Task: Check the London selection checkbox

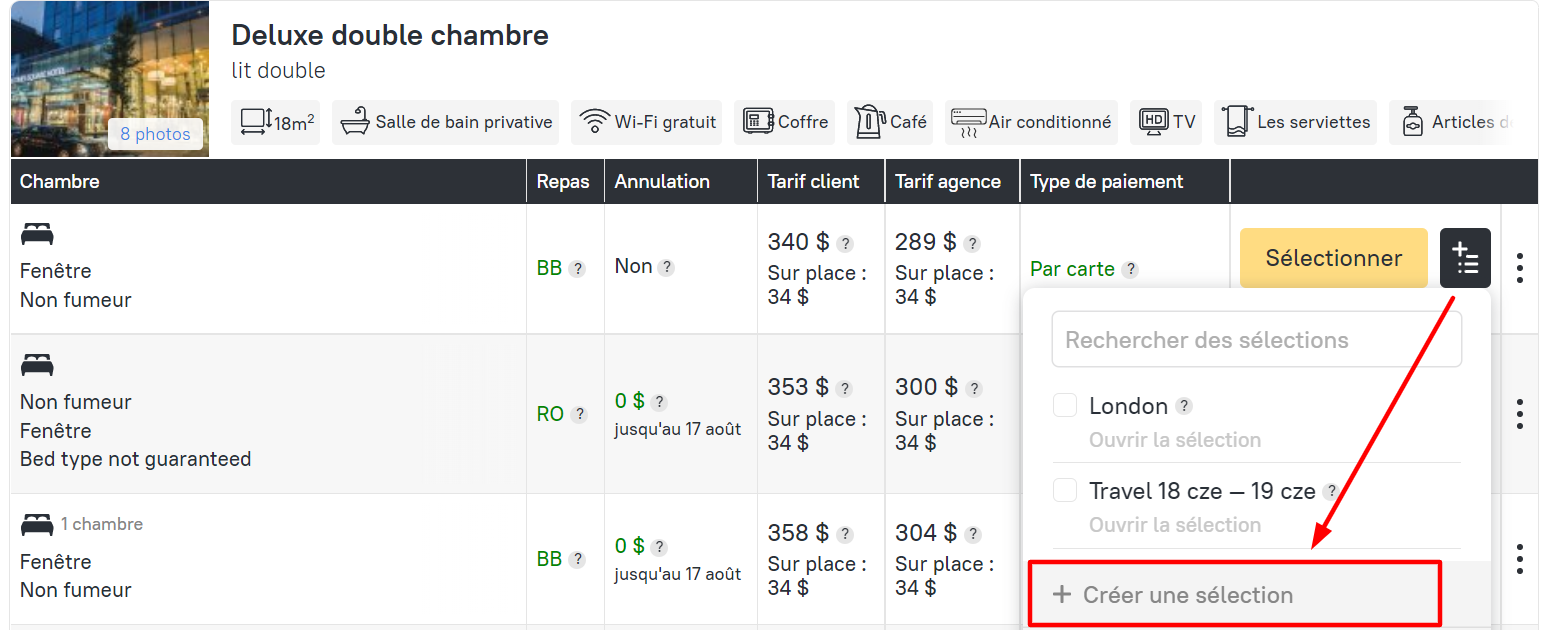Action: (1065, 405)
